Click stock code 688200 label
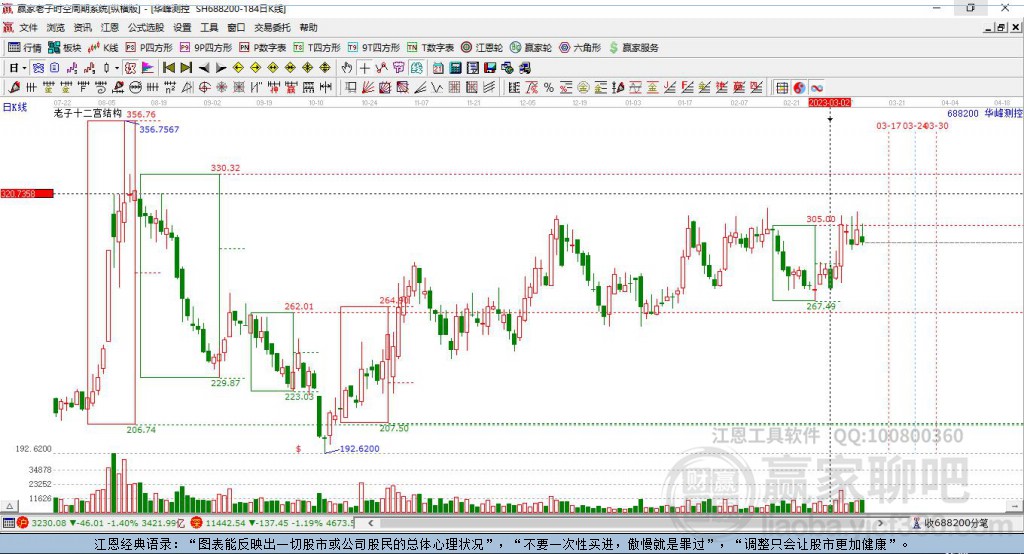 pos(963,113)
